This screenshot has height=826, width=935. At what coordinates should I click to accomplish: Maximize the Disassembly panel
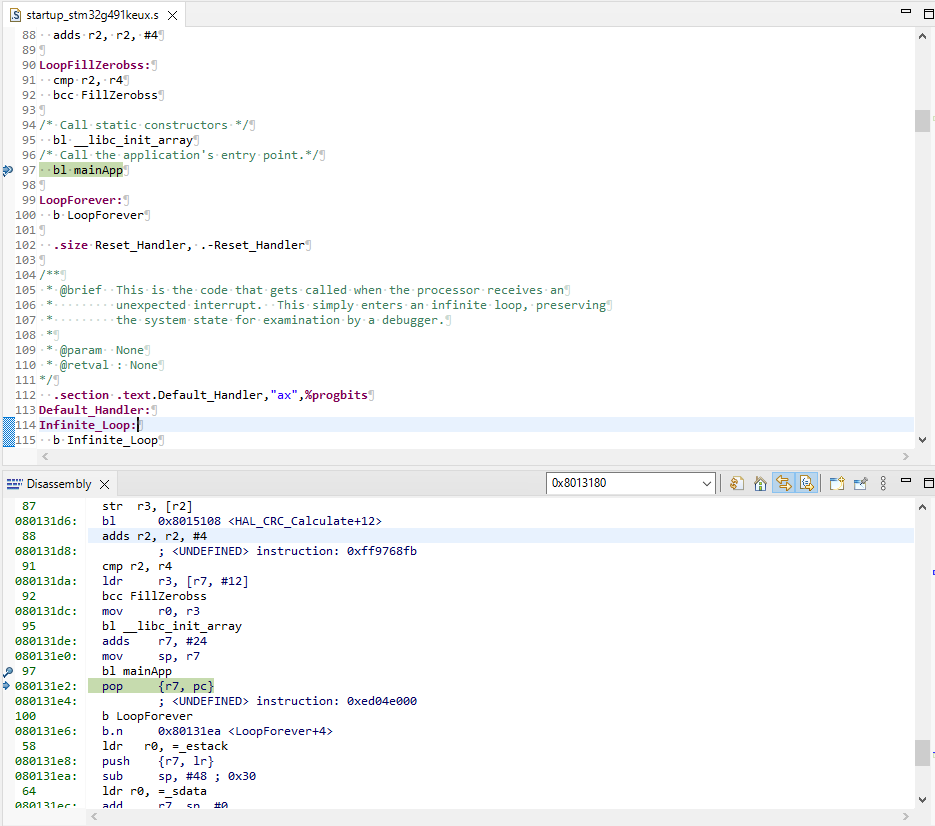click(x=928, y=482)
